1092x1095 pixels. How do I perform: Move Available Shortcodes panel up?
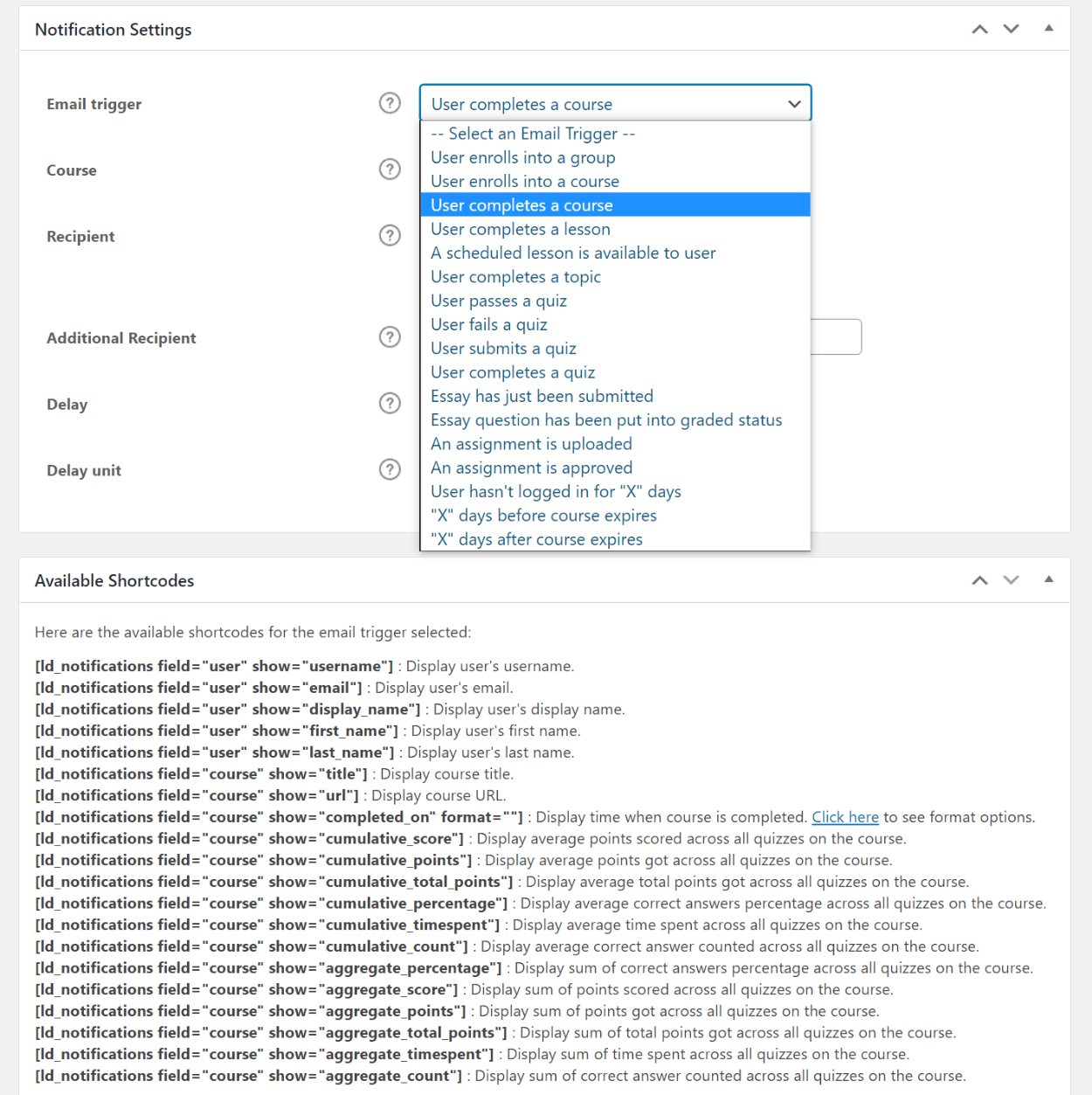(x=980, y=580)
